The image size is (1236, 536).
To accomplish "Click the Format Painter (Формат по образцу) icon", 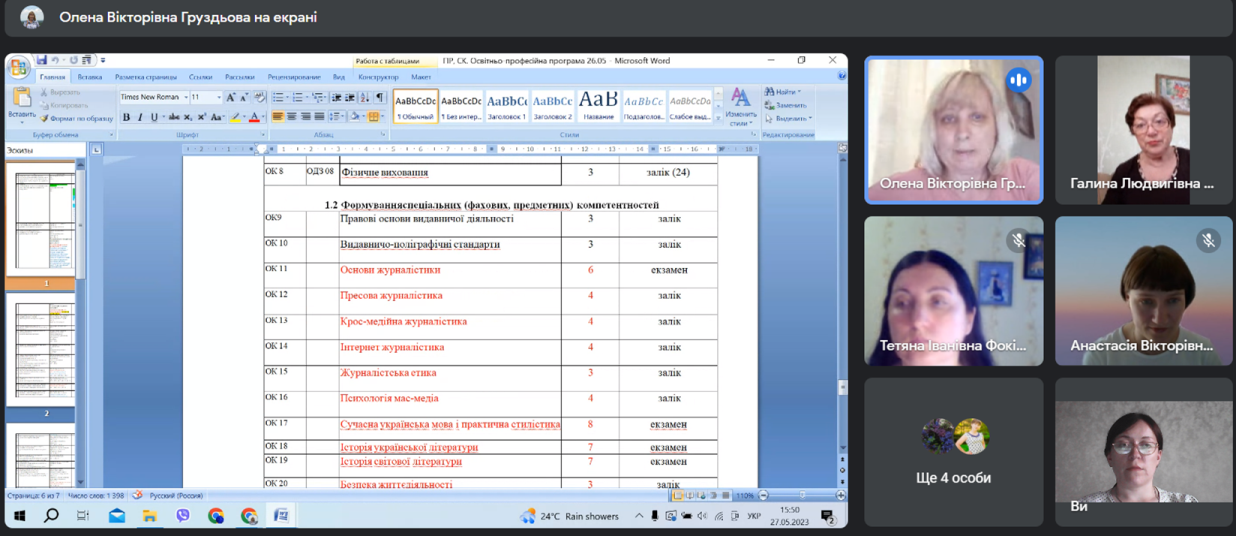I will pyautogui.click(x=44, y=118).
